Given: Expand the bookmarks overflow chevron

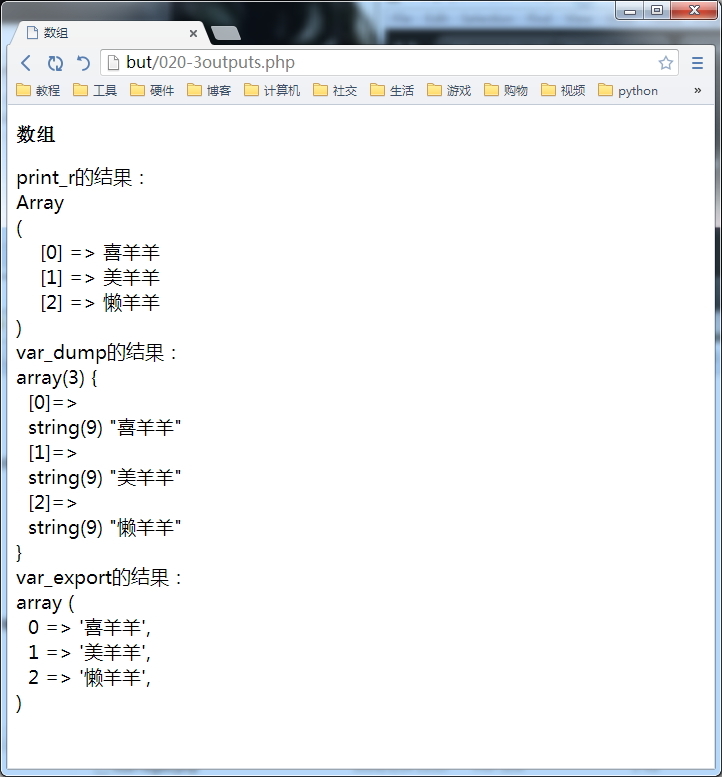Looking at the screenshot, I should tap(698, 90).
